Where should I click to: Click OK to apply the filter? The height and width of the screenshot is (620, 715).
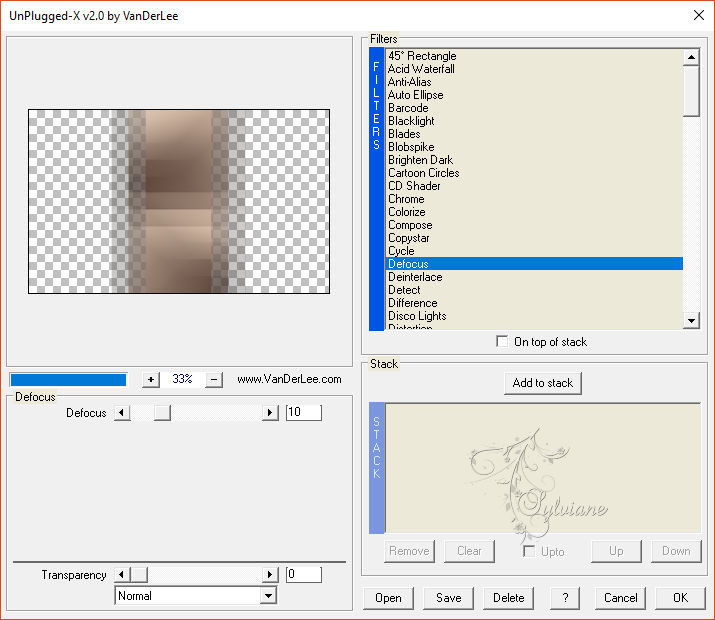click(x=680, y=598)
